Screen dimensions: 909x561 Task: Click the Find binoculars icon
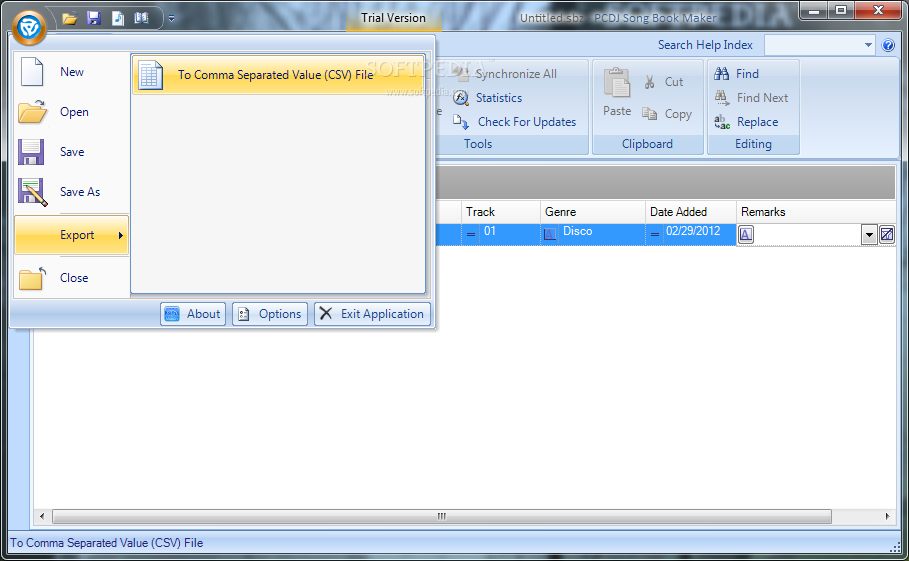click(722, 74)
